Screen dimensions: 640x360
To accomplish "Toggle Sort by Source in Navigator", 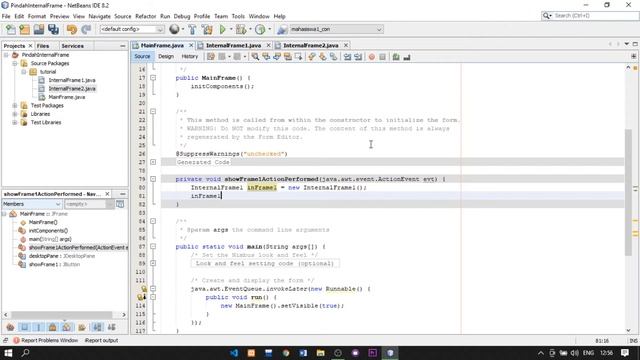I will 111,327.
